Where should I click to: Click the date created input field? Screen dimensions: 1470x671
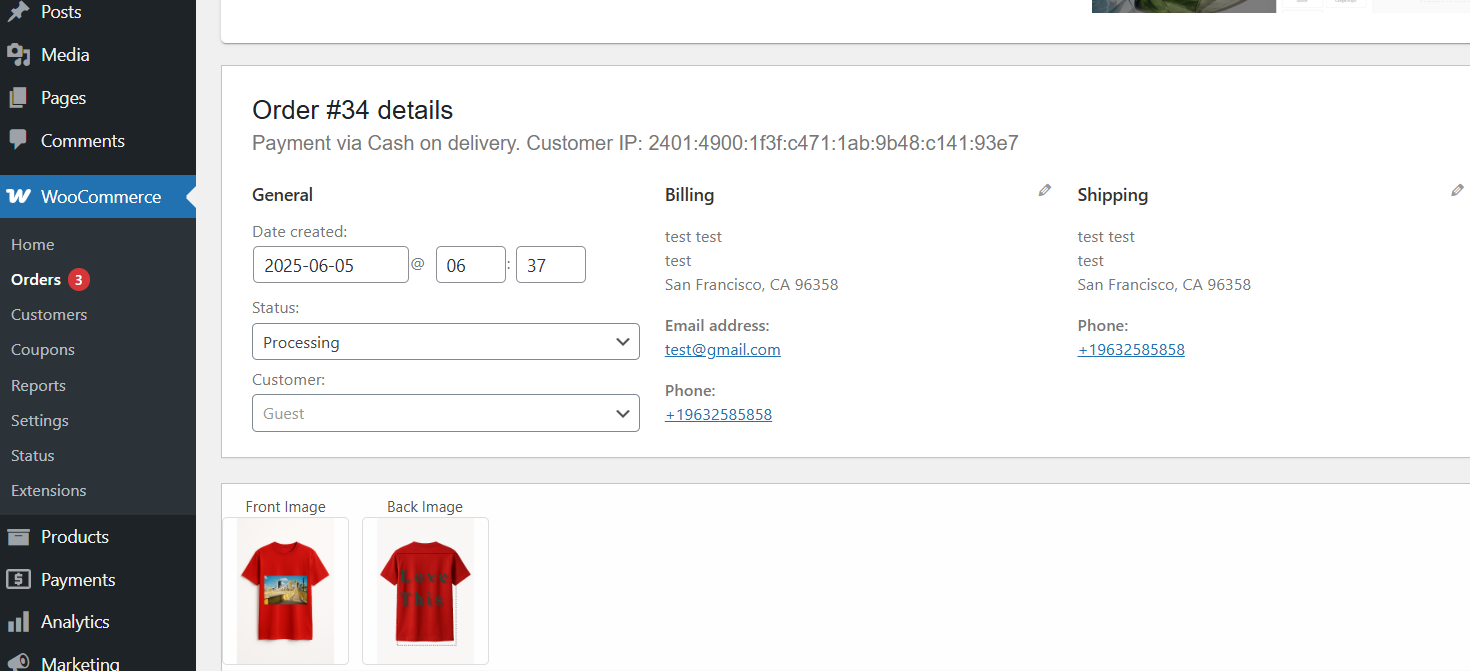pyautogui.click(x=330, y=265)
